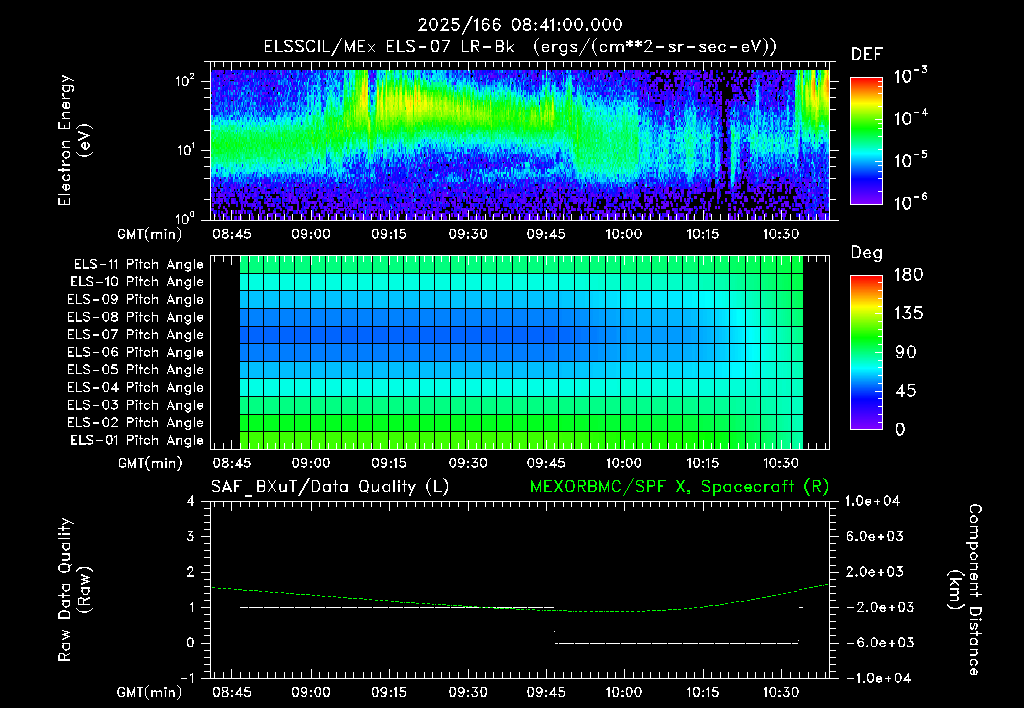This screenshot has width=1024, height=708.
Task: Click the 10:00 tick label under the spectrogram
Action: coord(624,234)
